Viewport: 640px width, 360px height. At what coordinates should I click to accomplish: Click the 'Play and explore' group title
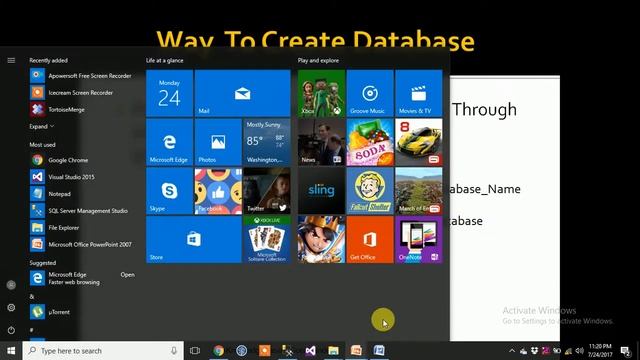[318, 60]
